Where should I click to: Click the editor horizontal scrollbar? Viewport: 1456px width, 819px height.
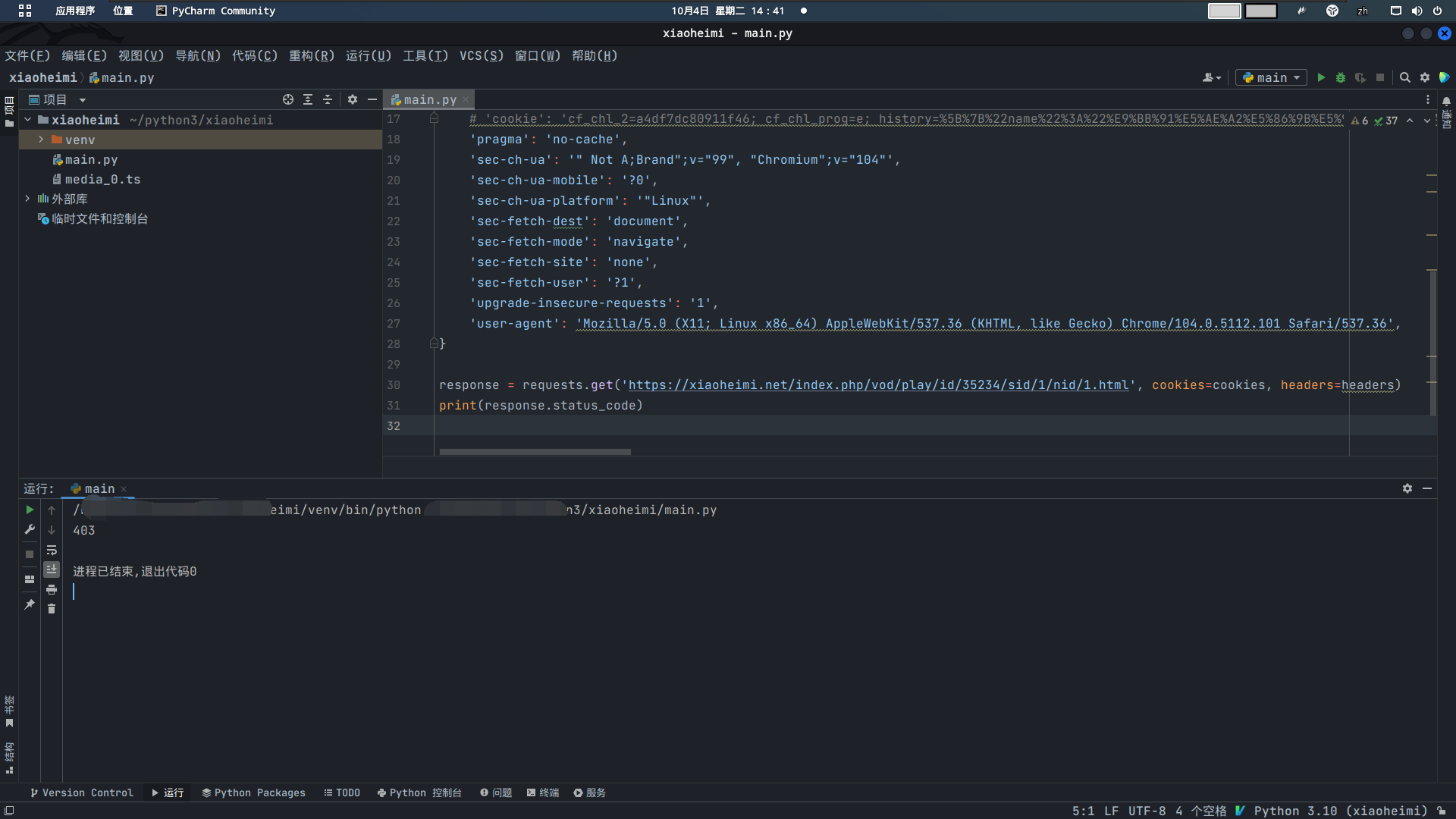tap(535, 452)
